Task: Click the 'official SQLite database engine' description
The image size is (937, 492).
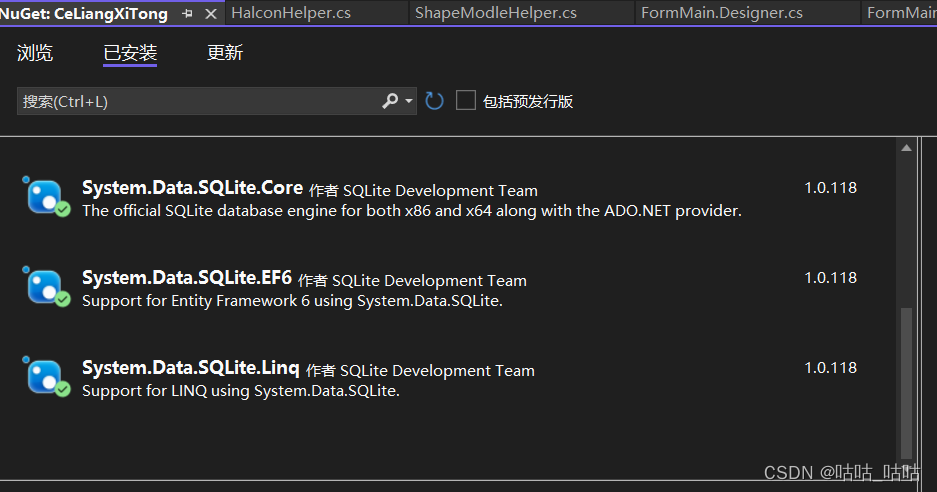Action: (412, 211)
